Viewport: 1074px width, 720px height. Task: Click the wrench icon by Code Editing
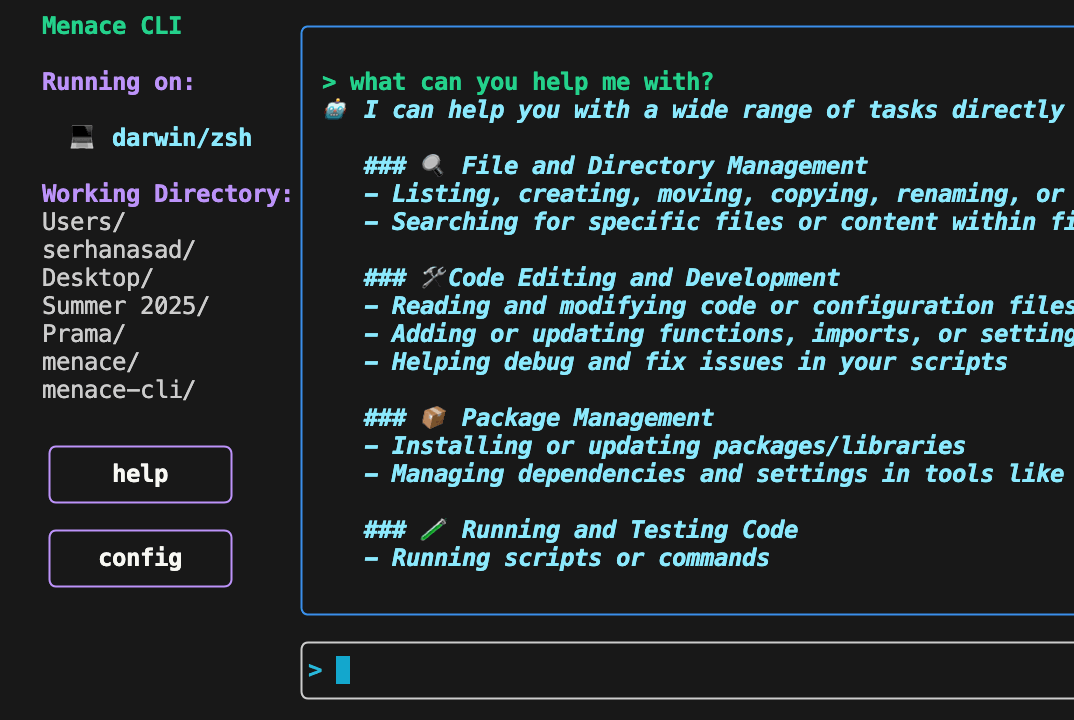(432, 278)
